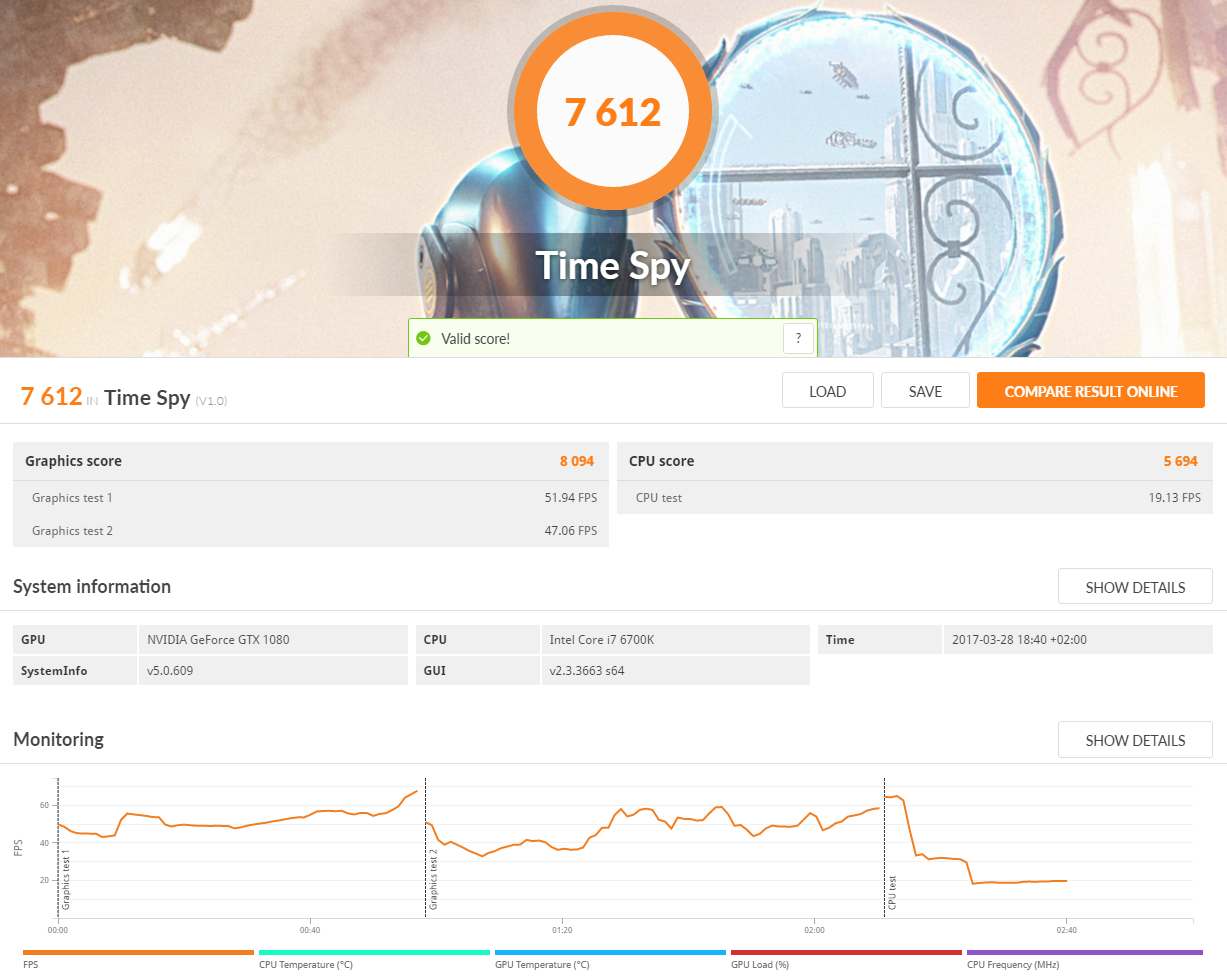This screenshot has height=976, width=1227.
Task: Click the 01:20 time axis label
Action: pyautogui.click(x=562, y=930)
